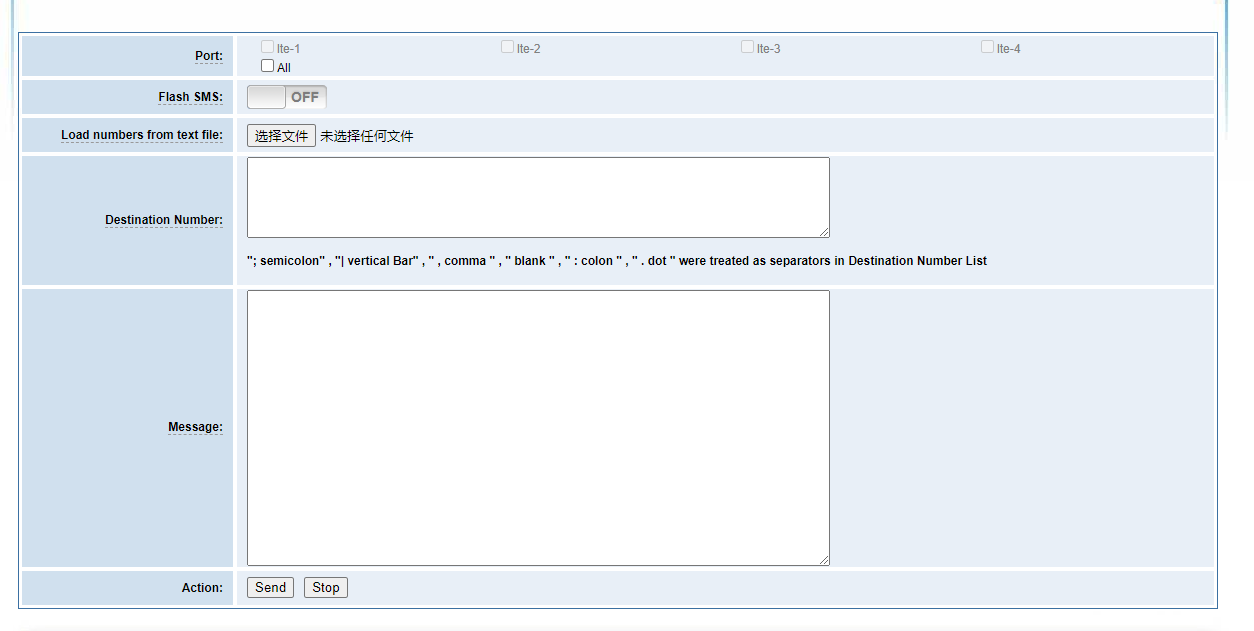Viewport: 1254px width, 631px height.
Task: Grab the Destination Number box resize handle
Action: click(x=823, y=231)
